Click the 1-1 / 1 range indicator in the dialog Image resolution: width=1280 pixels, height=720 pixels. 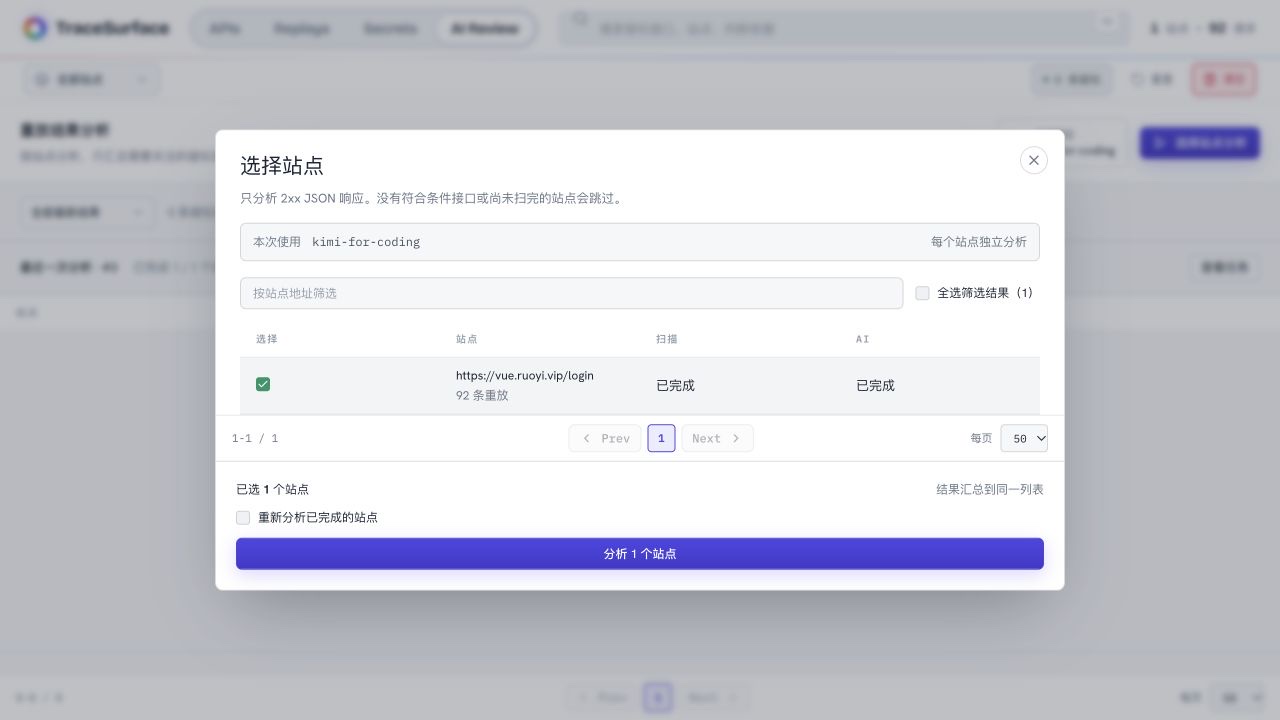click(x=255, y=438)
